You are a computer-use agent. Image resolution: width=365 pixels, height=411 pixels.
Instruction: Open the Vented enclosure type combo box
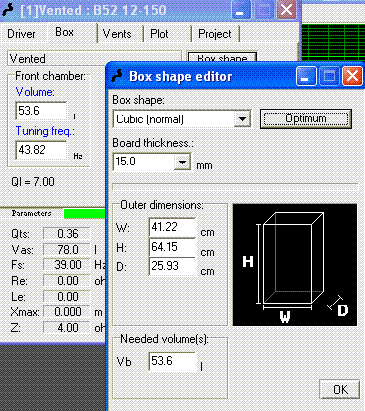(94, 59)
